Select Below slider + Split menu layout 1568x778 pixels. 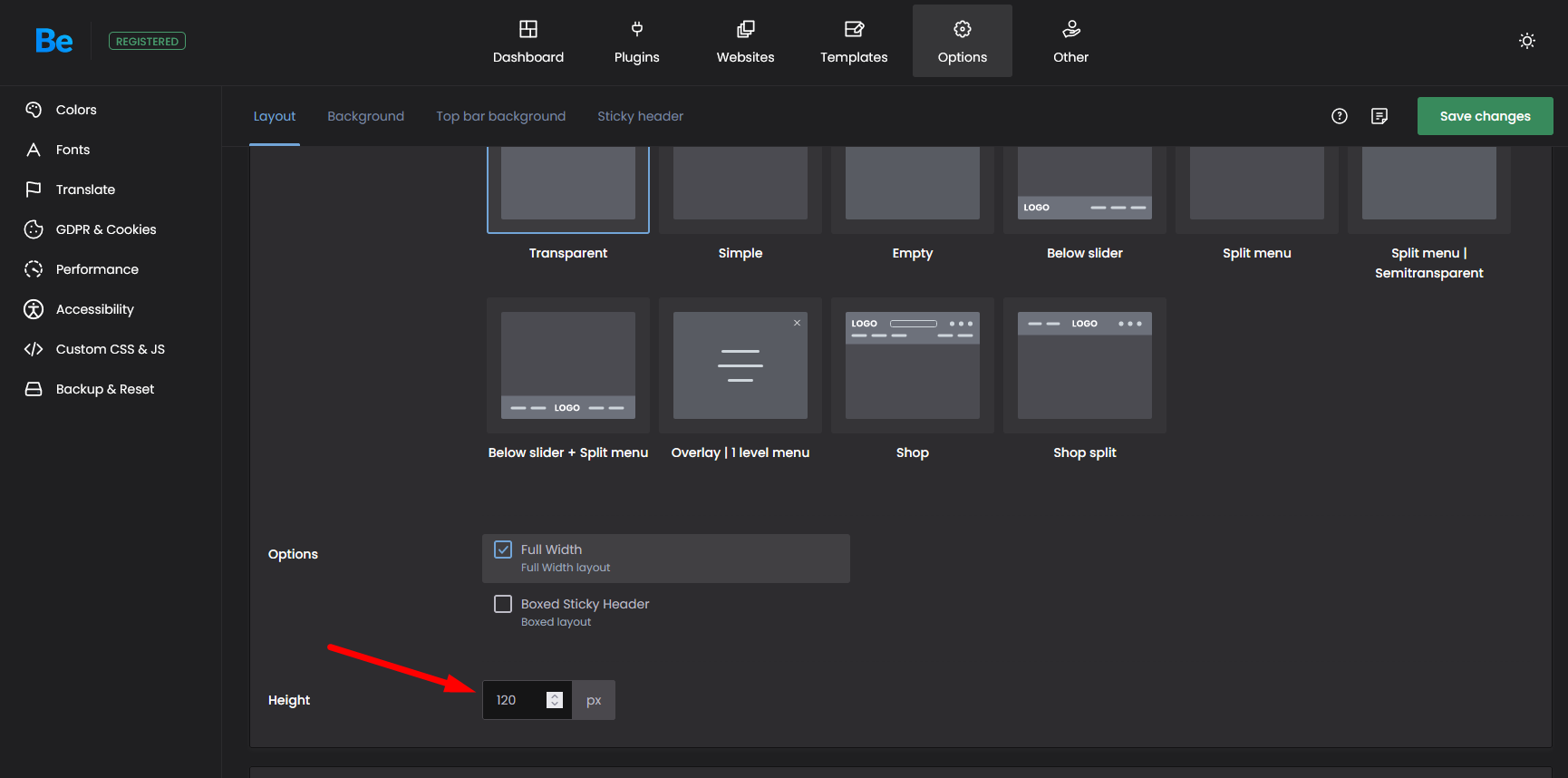[568, 365]
